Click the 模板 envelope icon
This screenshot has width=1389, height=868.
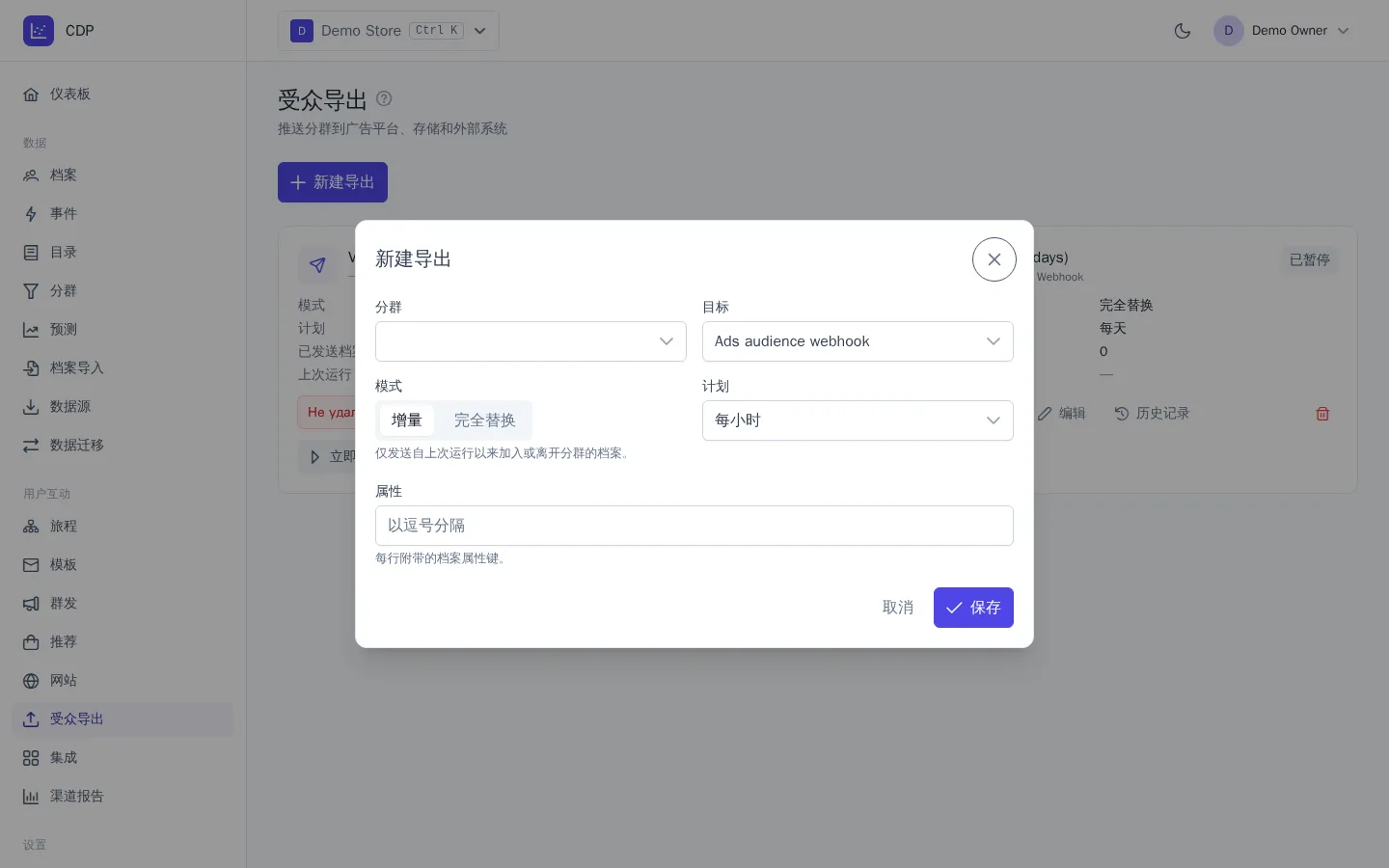[31, 565]
